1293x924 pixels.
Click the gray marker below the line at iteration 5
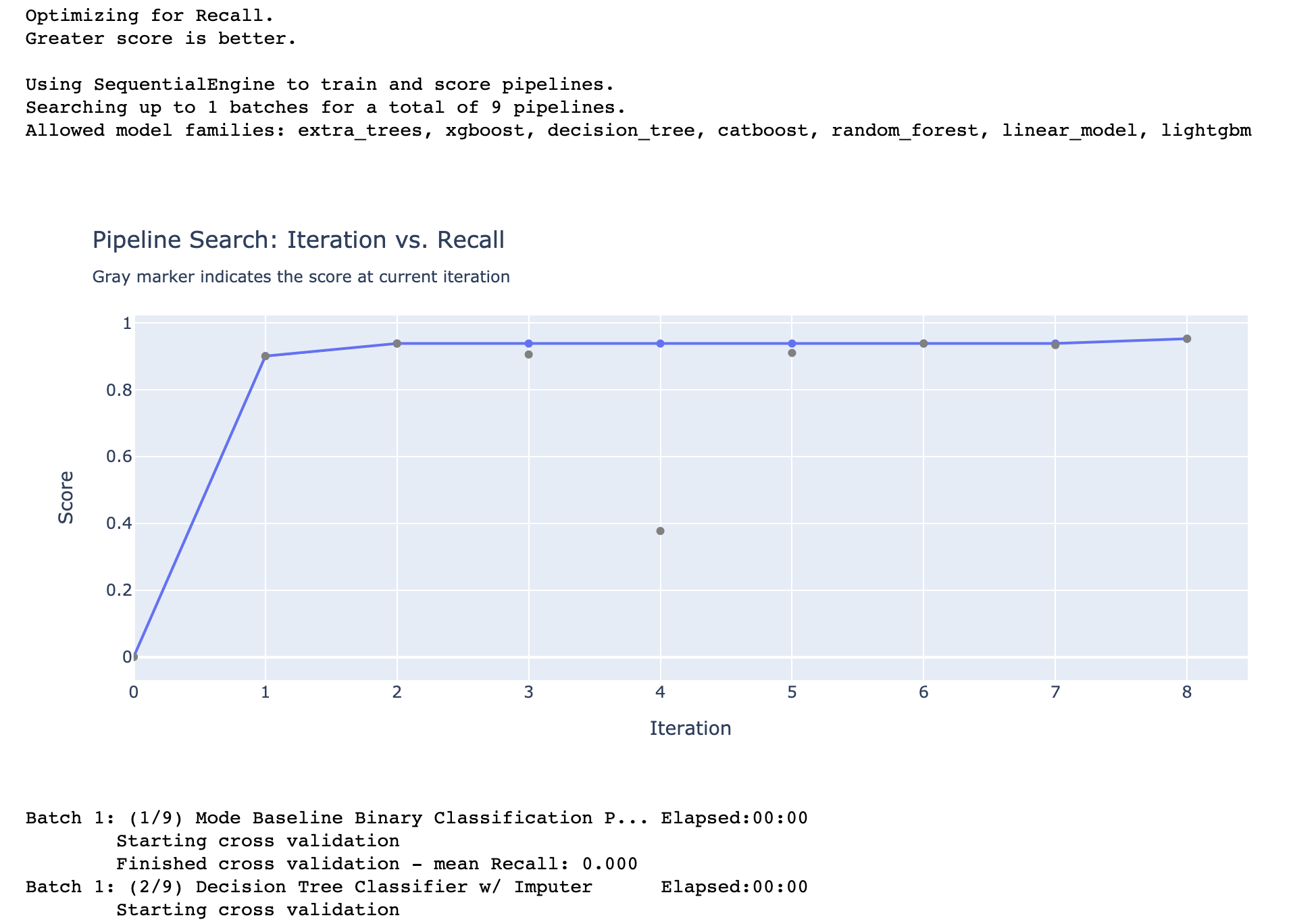[x=792, y=353]
